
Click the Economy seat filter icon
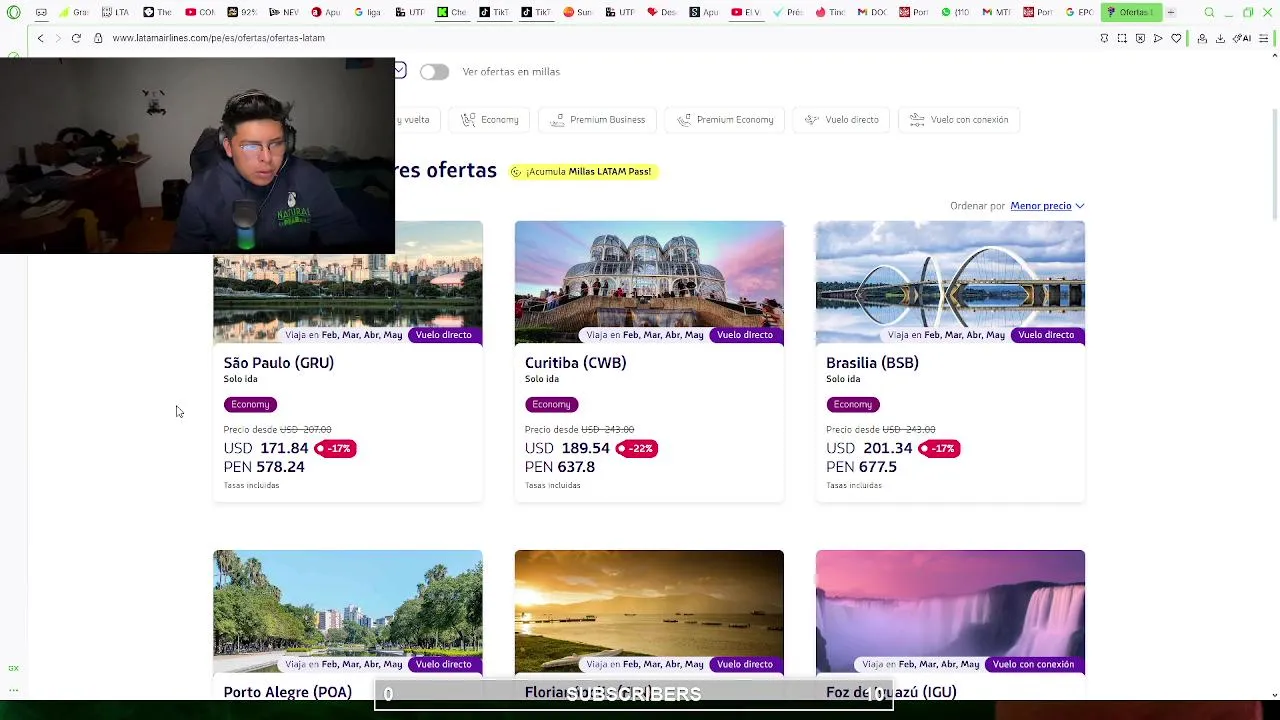coord(468,120)
